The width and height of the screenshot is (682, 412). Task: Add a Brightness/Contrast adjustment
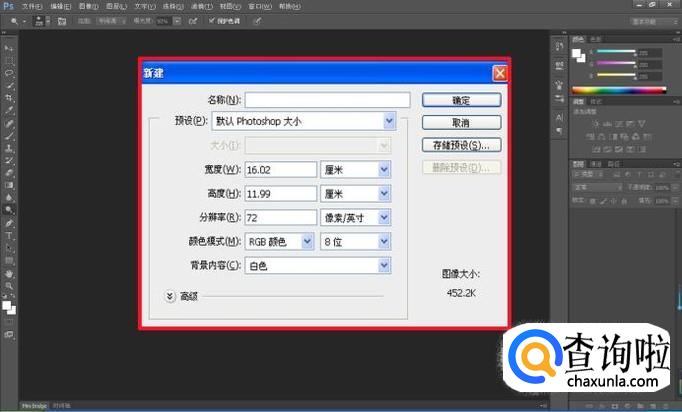pos(595,124)
